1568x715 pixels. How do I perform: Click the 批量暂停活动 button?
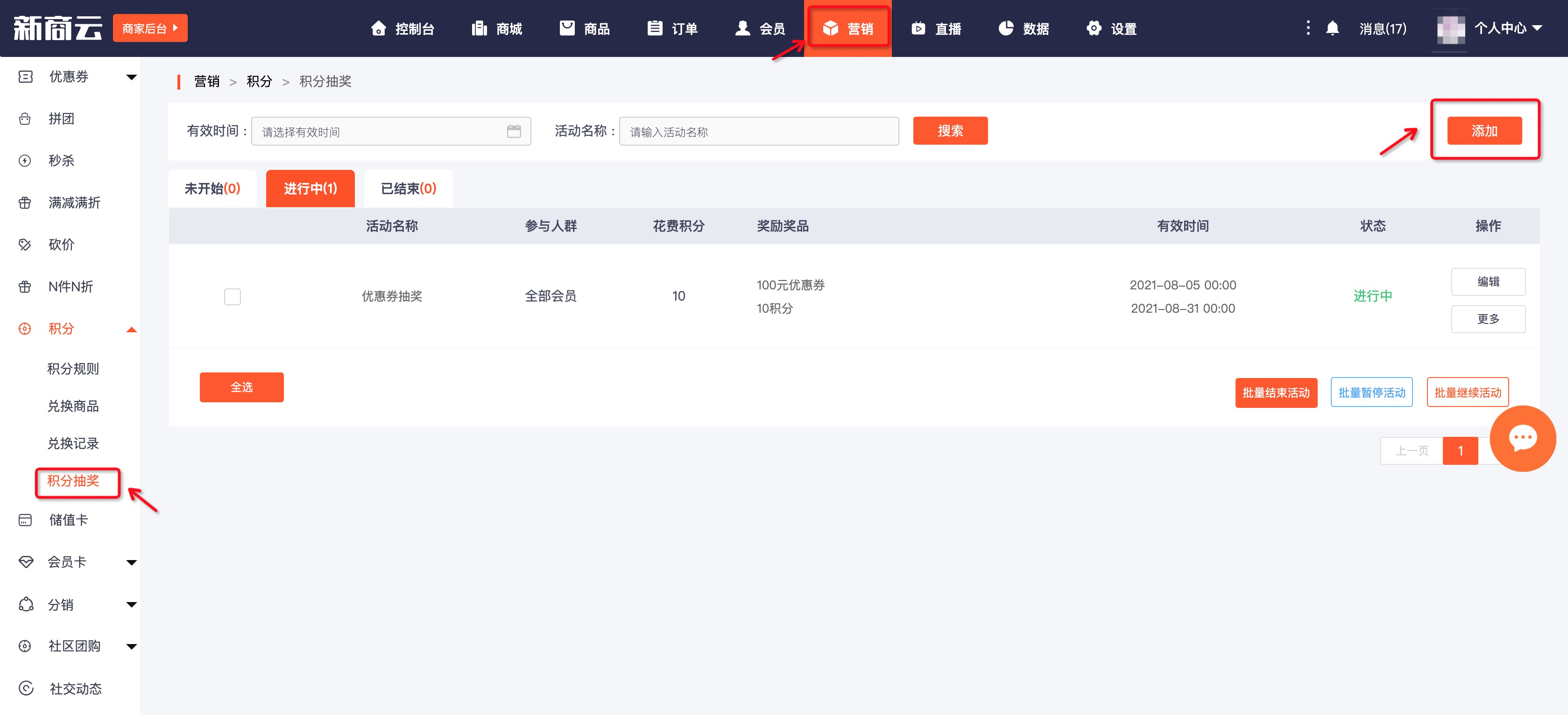pyautogui.click(x=1371, y=393)
